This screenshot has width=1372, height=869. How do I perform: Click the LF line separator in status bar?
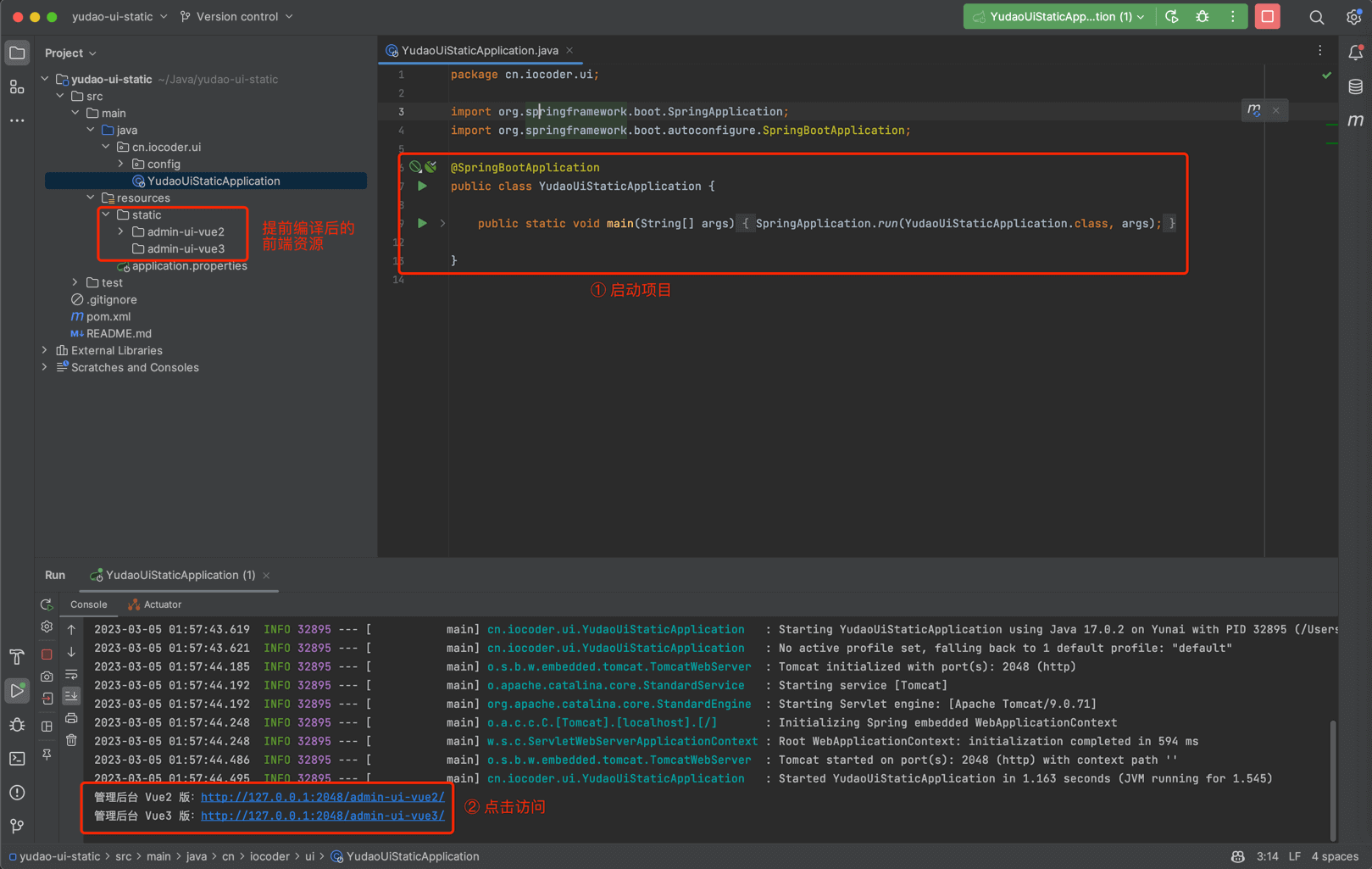coord(1294,856)
